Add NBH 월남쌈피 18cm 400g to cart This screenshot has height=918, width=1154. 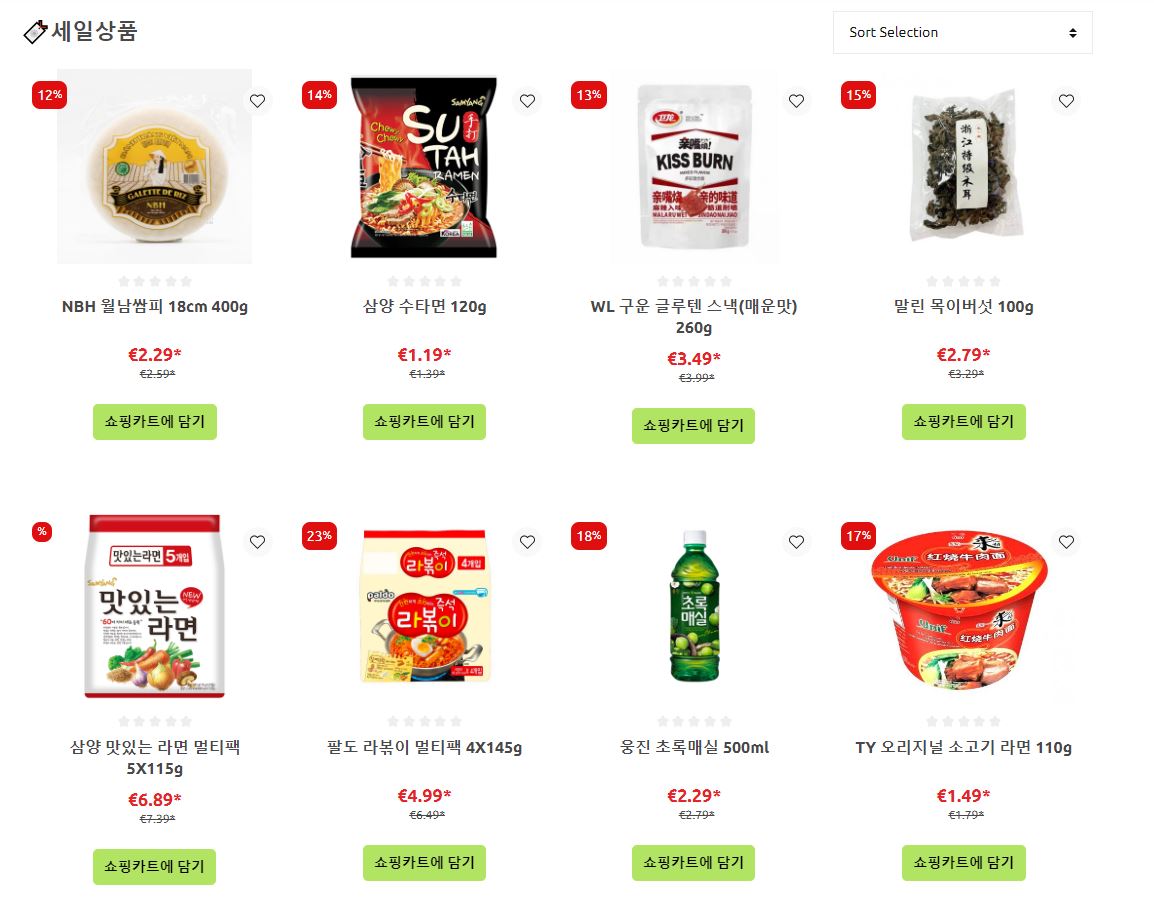point(155,422)
